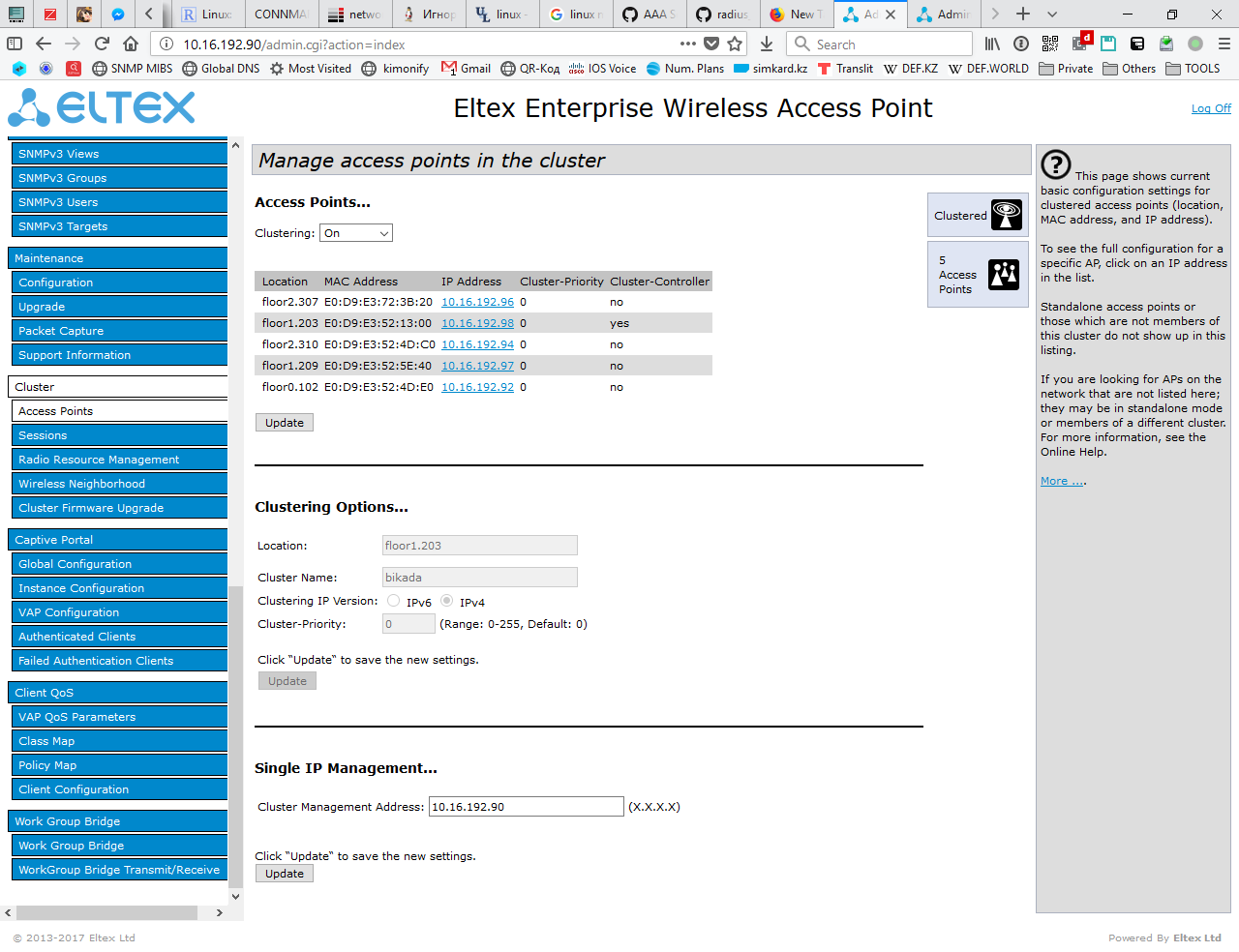
Task: Reload the page with the refresh icon
Action: (102, 44)
